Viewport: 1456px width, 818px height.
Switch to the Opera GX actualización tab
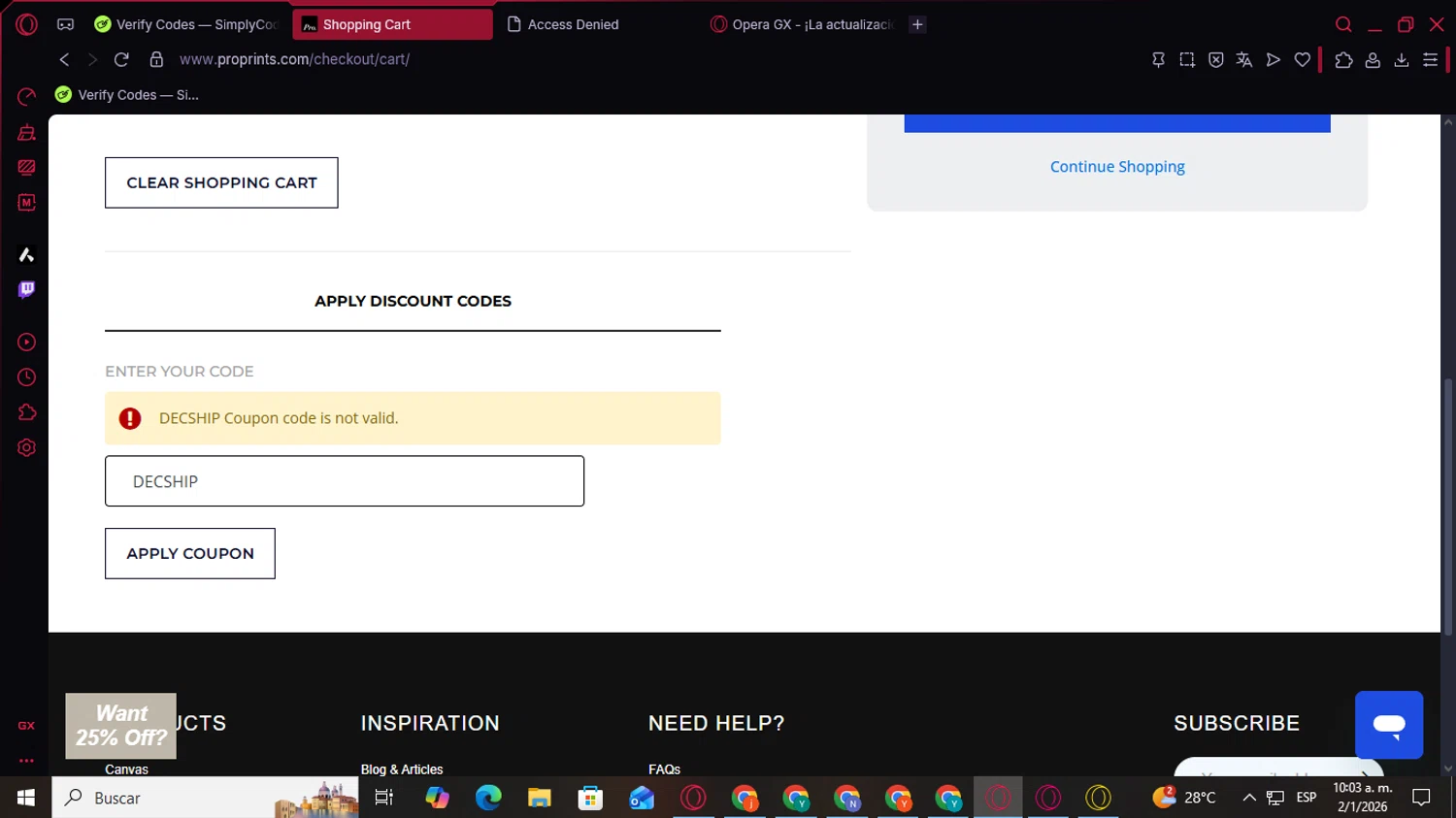(803, 24)
